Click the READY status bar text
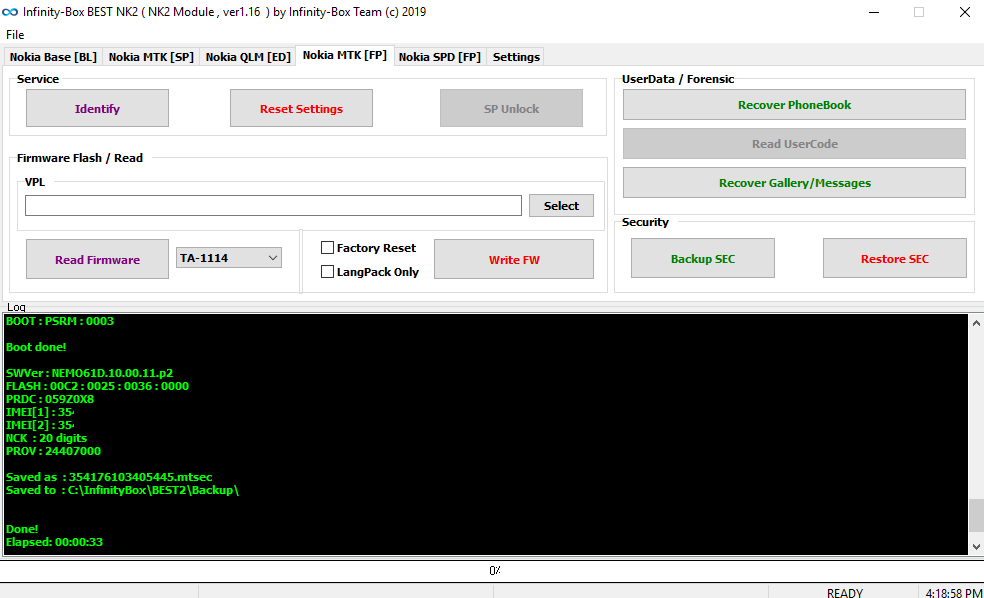The width and height of the screenshot is (984, 598). 845,593
